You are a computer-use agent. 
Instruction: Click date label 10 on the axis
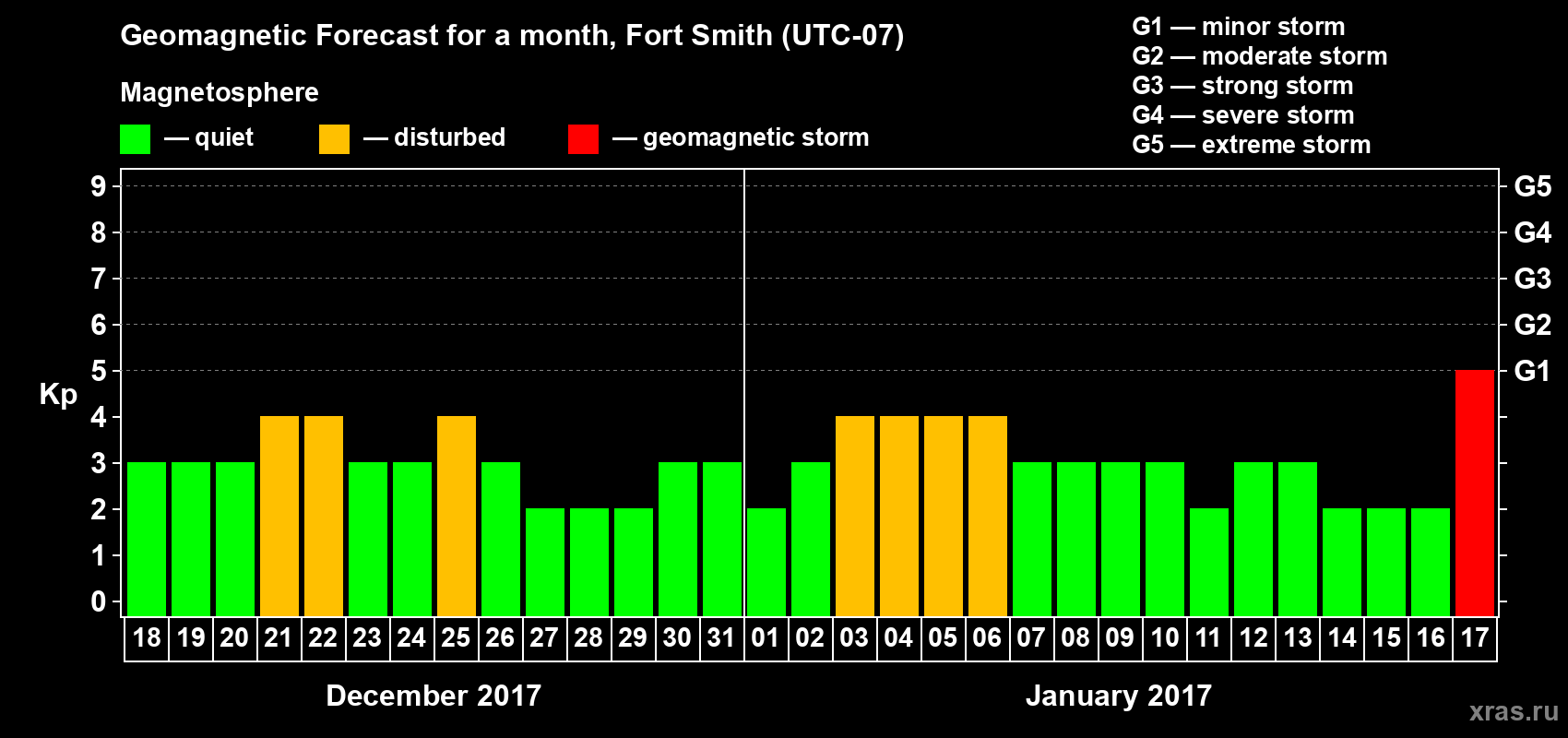(x=1165, y=638)
